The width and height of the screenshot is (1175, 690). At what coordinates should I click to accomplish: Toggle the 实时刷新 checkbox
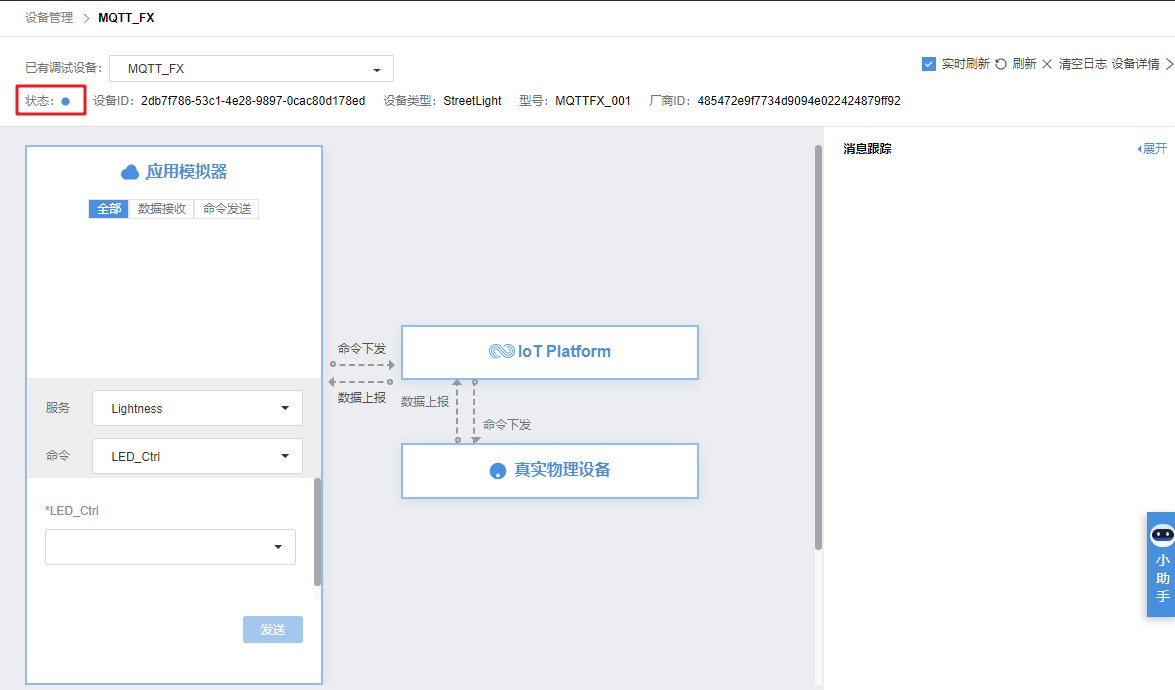pos(928,64)
